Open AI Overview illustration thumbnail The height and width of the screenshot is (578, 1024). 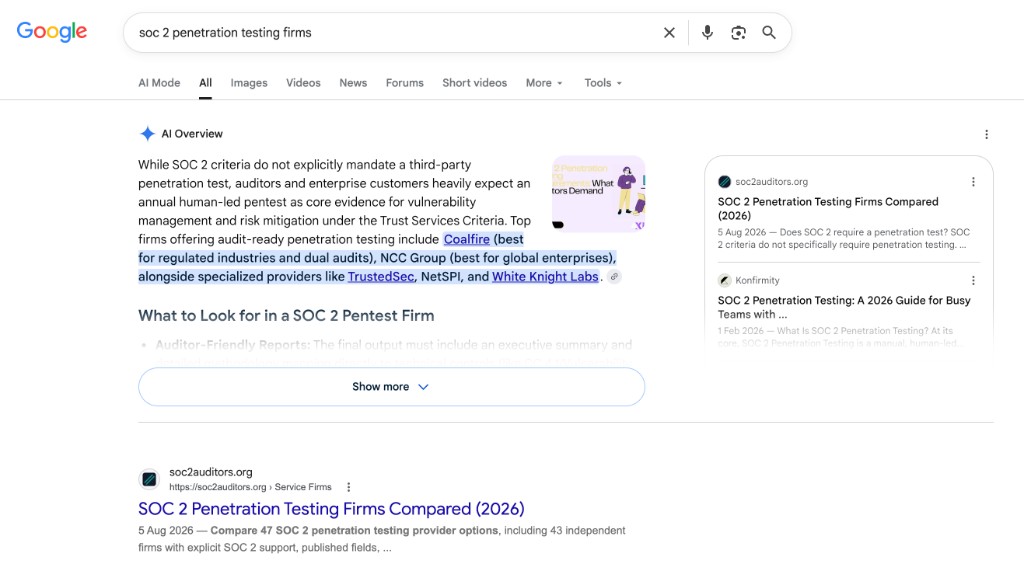click(x=598, y=194)
